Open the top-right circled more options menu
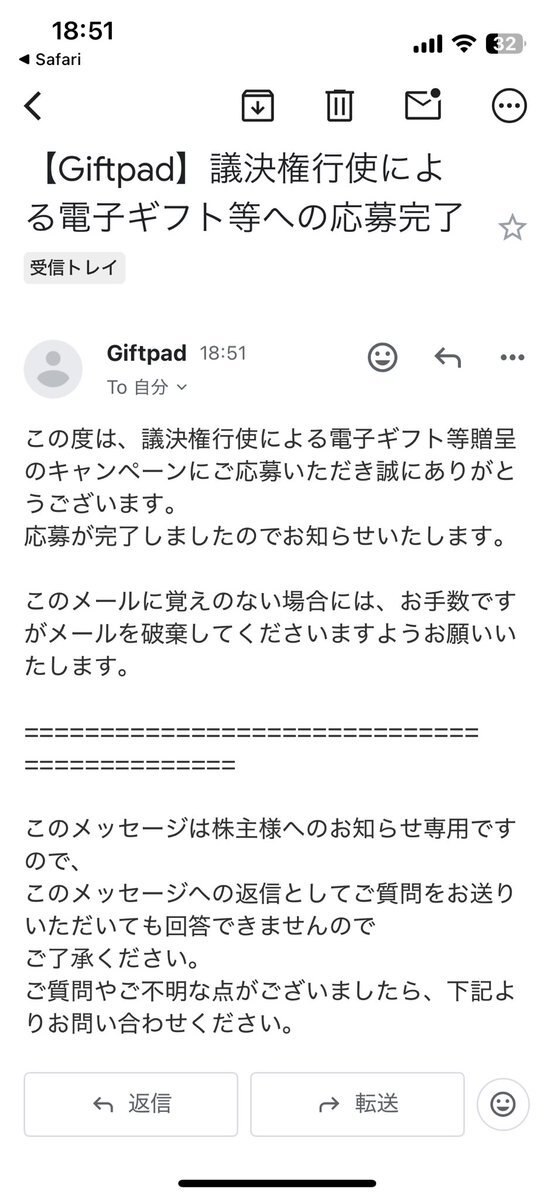Viewport: 554px width, 1199px height. (509, 106)
